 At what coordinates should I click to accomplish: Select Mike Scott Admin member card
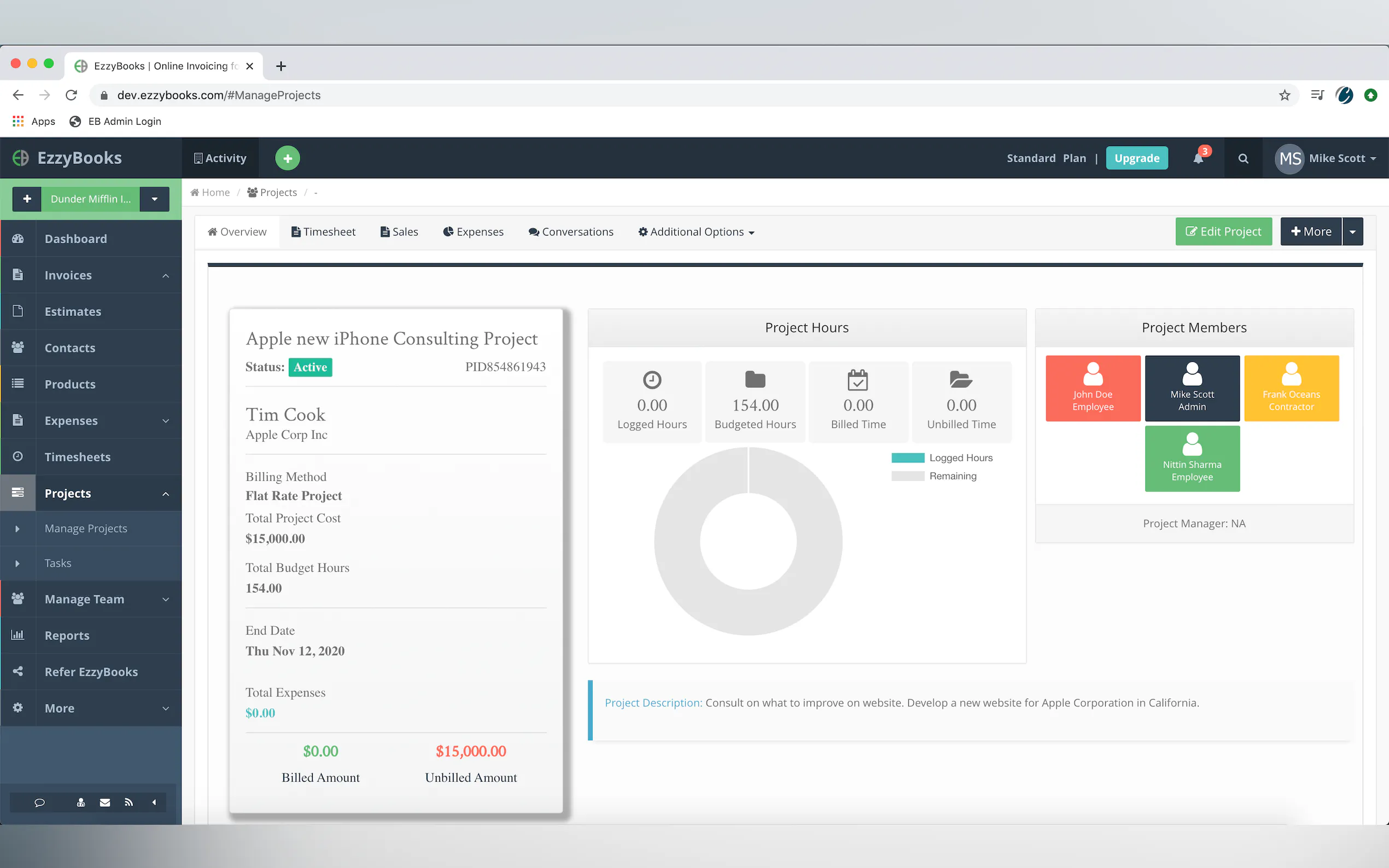coord(1192,388)
